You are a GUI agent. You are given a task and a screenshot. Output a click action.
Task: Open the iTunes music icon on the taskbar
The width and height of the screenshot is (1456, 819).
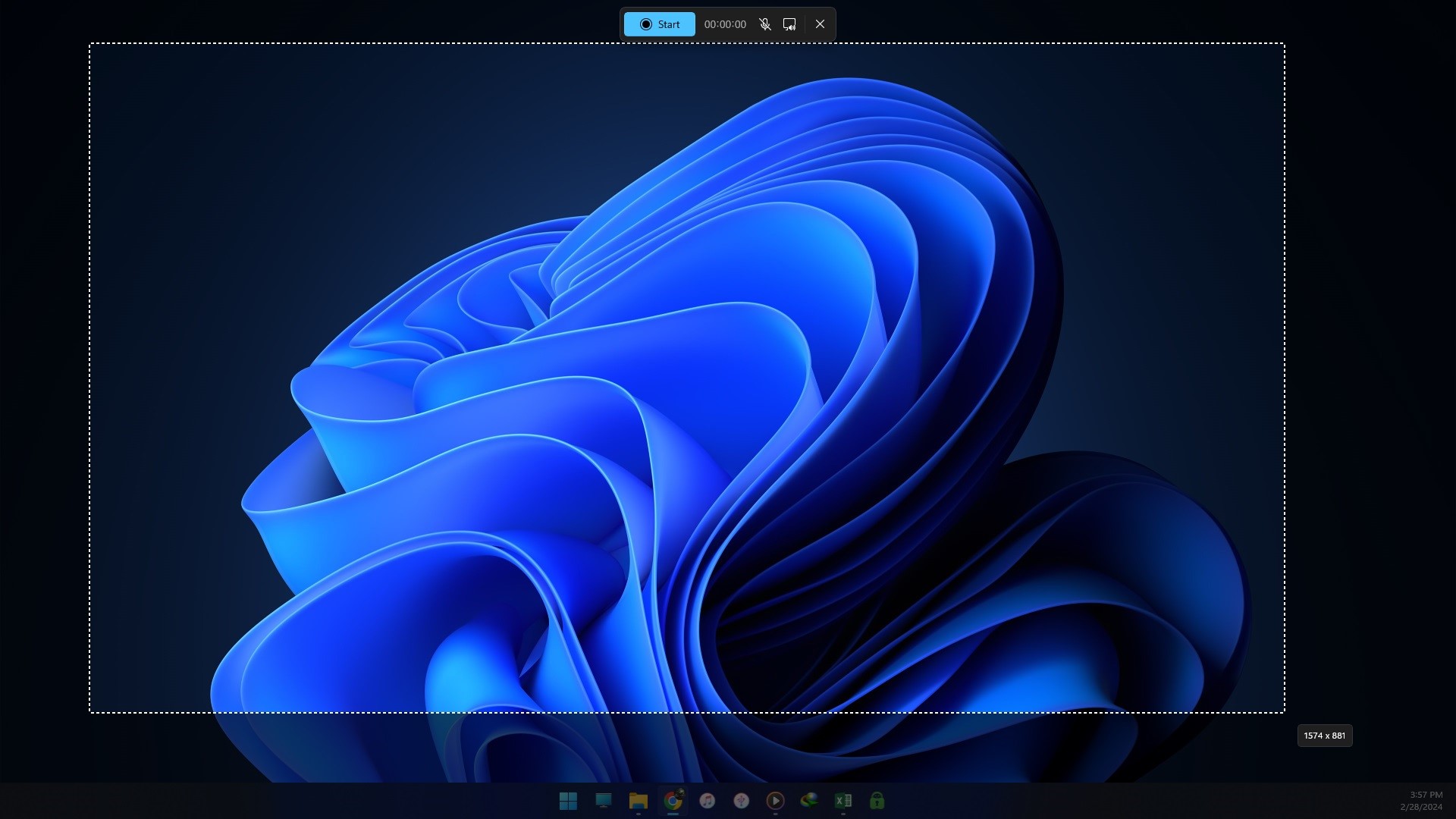708,801
